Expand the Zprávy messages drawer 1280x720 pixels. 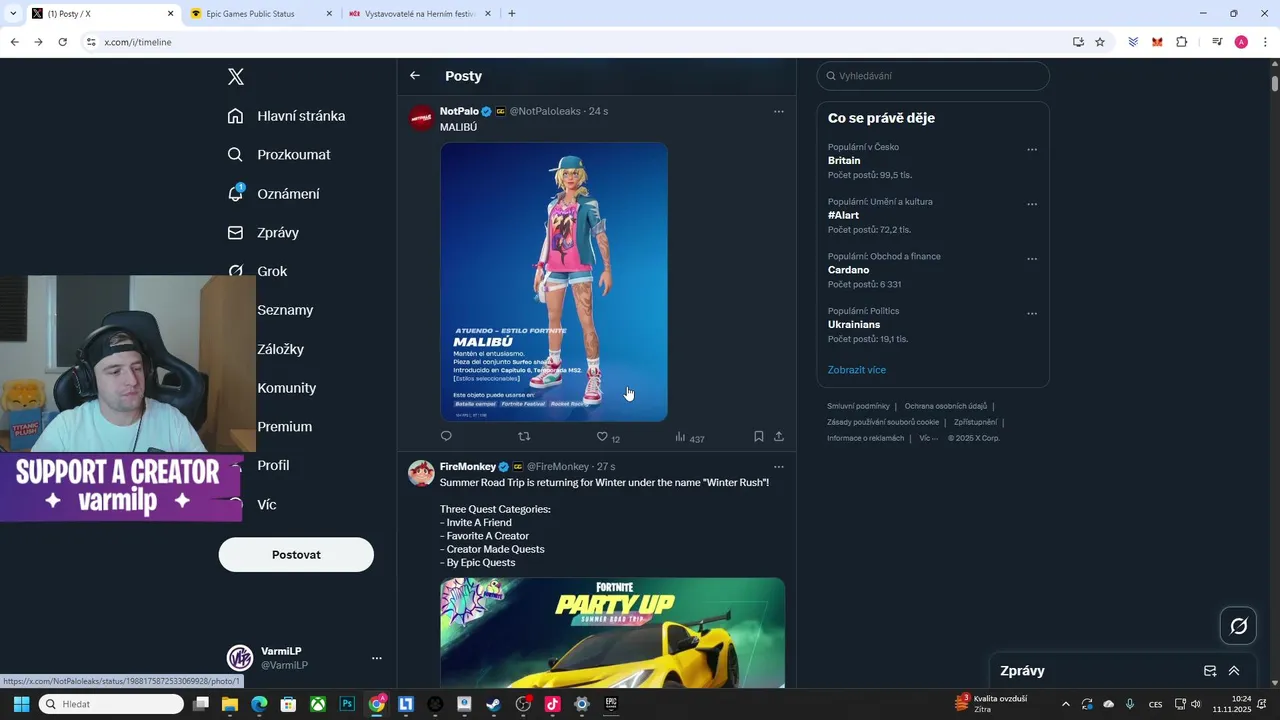[1234, 671]
